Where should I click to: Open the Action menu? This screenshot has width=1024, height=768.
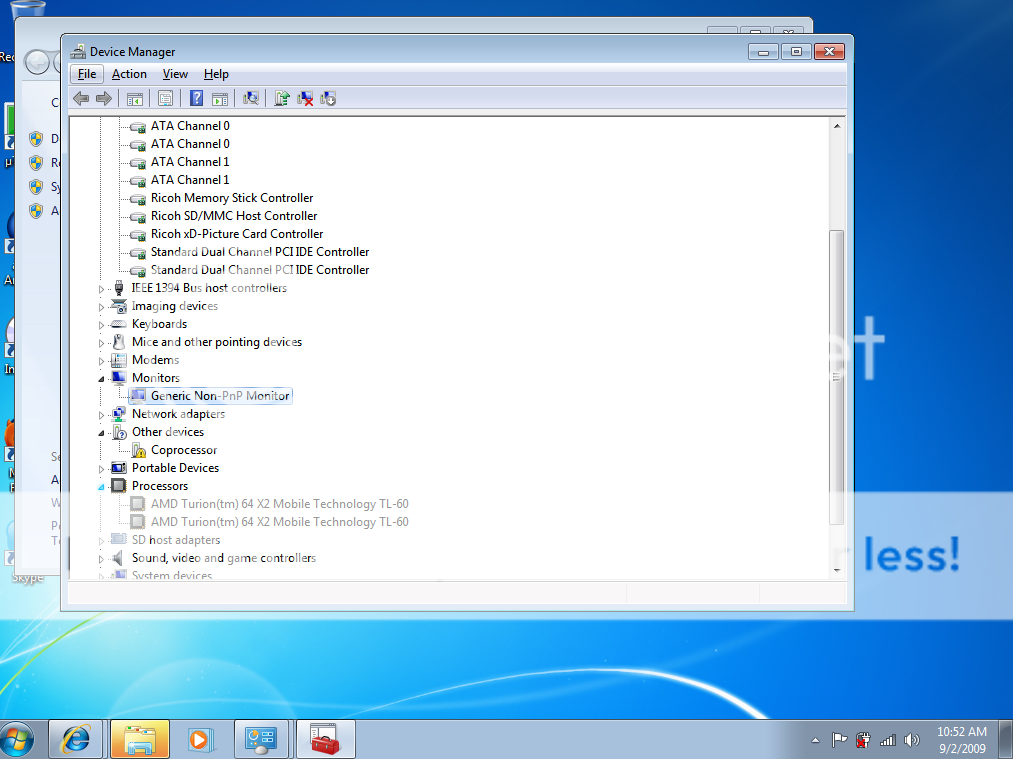129,74
